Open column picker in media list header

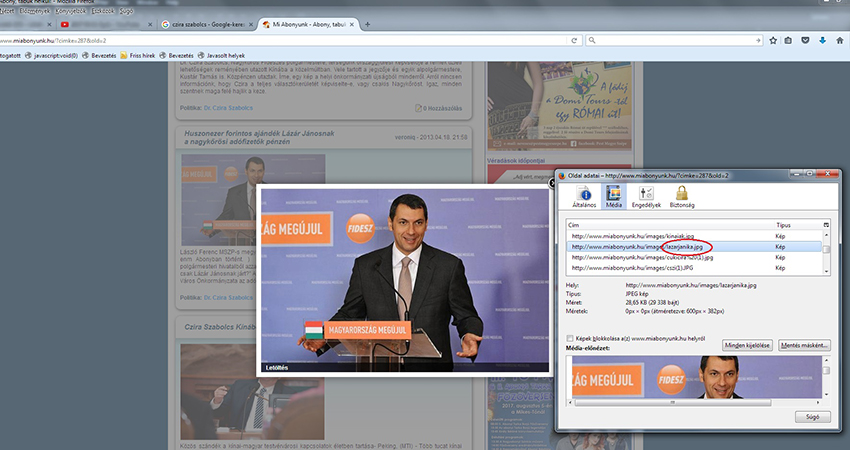click(826, 225)
